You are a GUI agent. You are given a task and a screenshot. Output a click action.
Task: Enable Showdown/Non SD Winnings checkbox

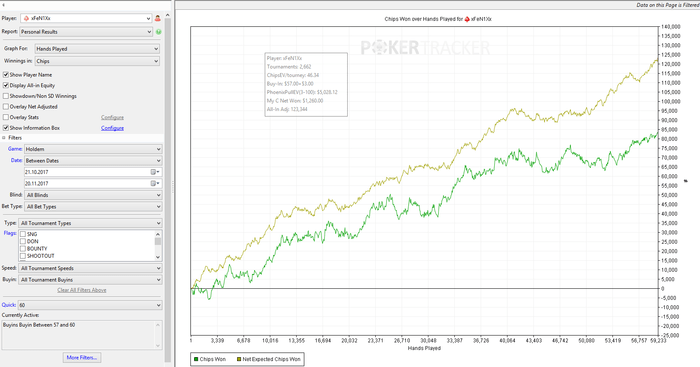[x=6, y=96]
